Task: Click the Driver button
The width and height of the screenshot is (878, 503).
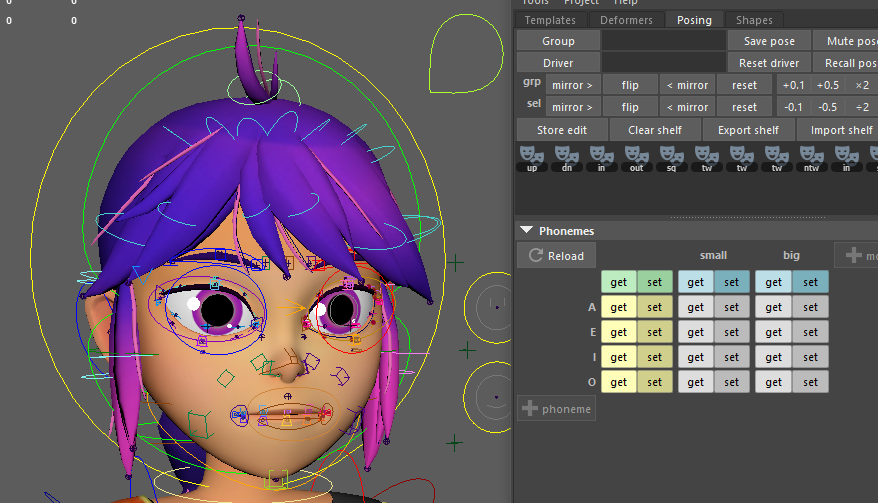Action: tap(558, 63)
